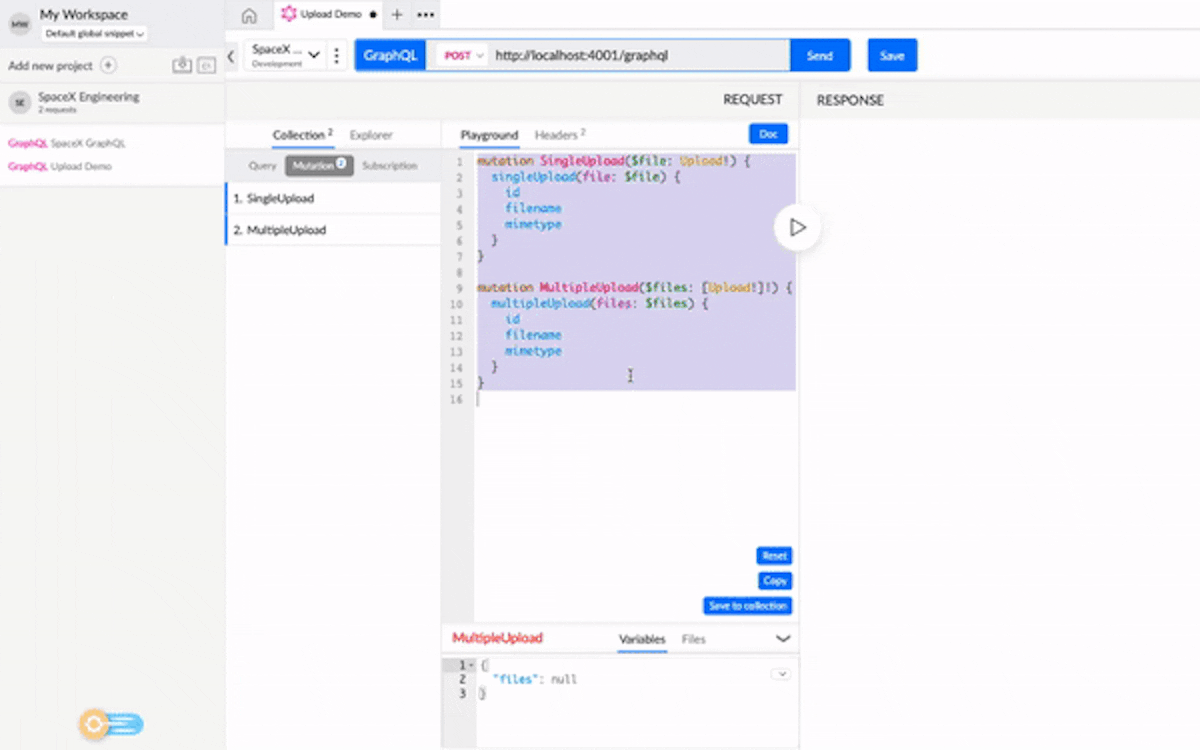Click the import project icon in sidebar
1200x750 pixels.
(x=181, y=66)
